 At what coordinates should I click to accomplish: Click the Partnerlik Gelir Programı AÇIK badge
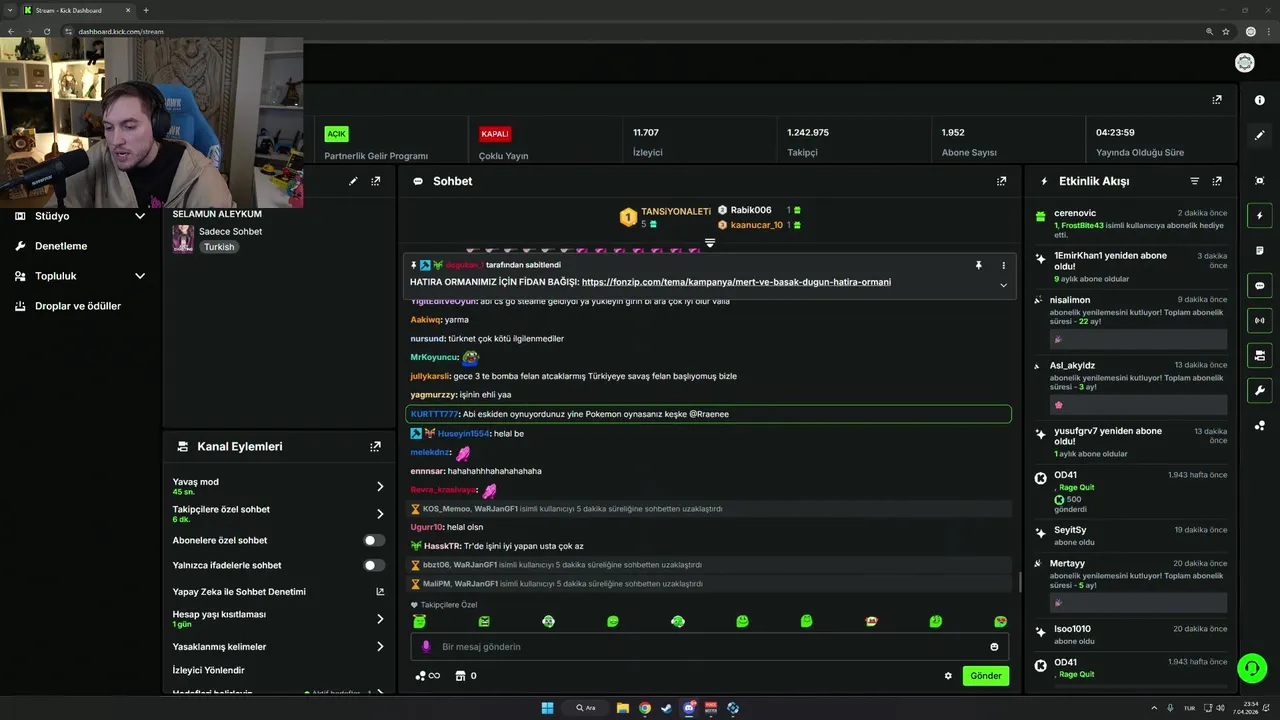point(336,134)
